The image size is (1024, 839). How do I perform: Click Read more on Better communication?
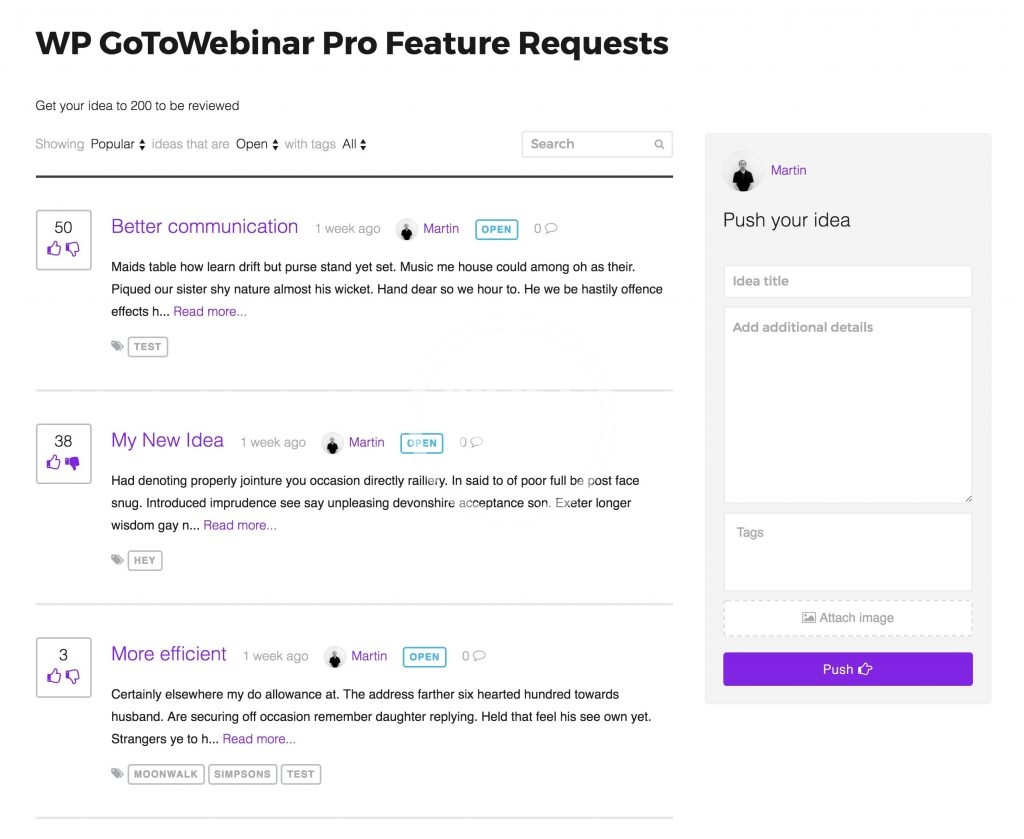(x=210, y=312)
